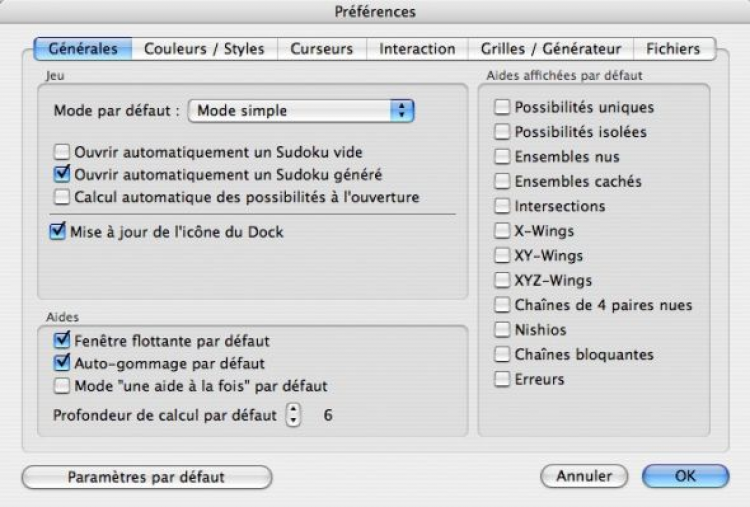Expand the Mode par défaut dropdown

302,111
